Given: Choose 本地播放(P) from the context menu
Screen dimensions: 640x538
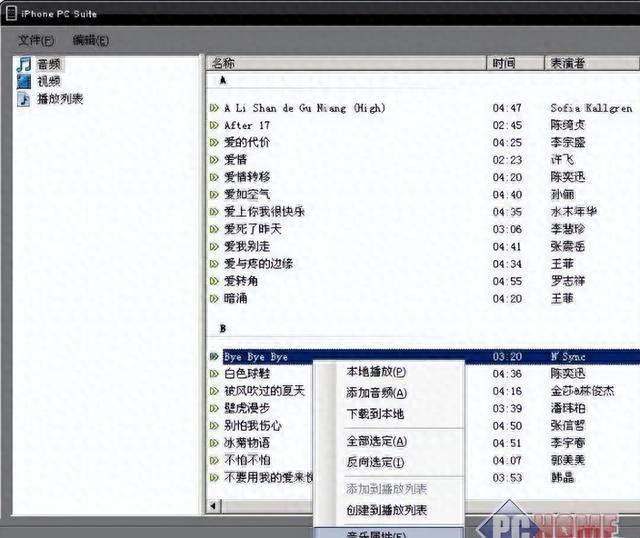Looking at the screenshot, I should tap(376, 372).
